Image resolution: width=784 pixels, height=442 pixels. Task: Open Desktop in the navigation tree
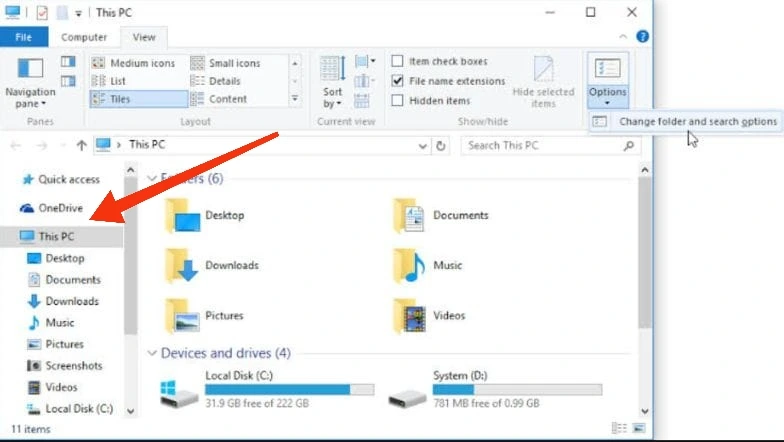tap(56, 258)
